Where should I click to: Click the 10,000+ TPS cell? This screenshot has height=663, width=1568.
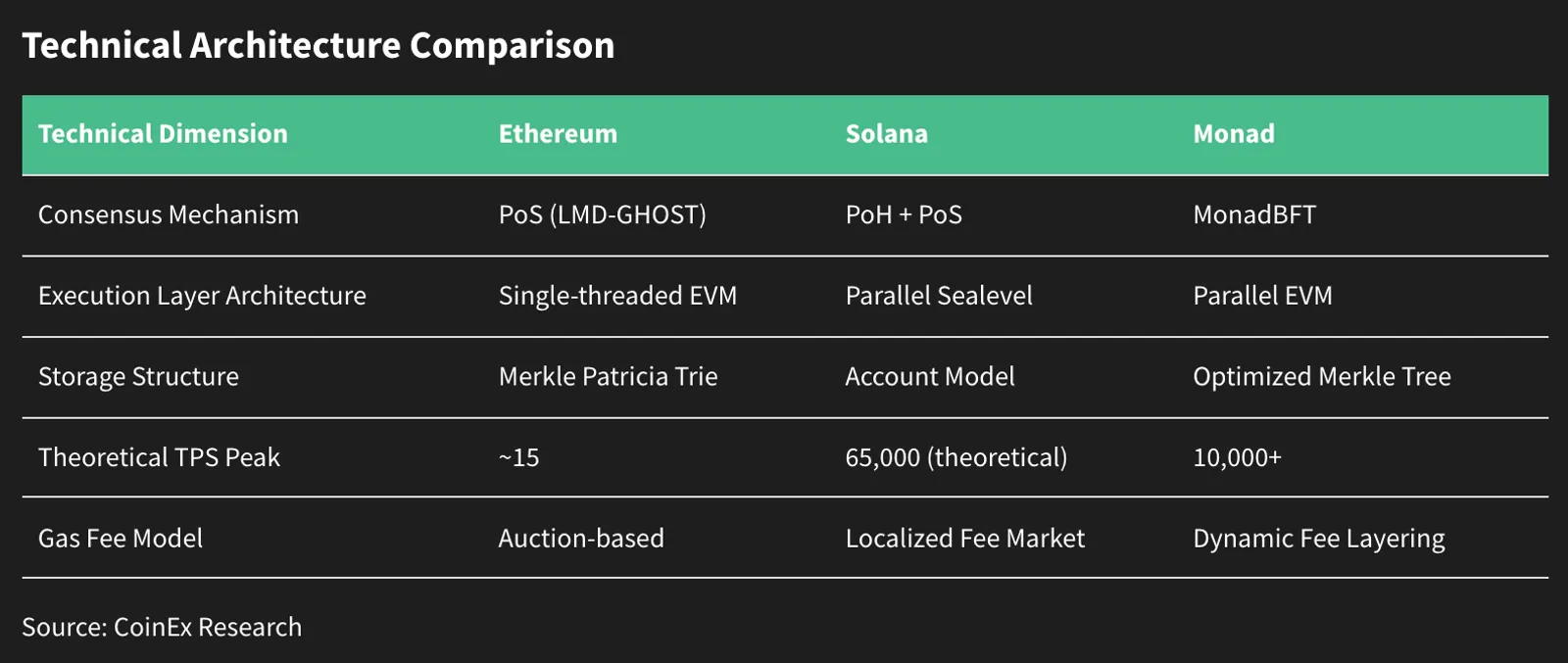(x=1237, y=457)
